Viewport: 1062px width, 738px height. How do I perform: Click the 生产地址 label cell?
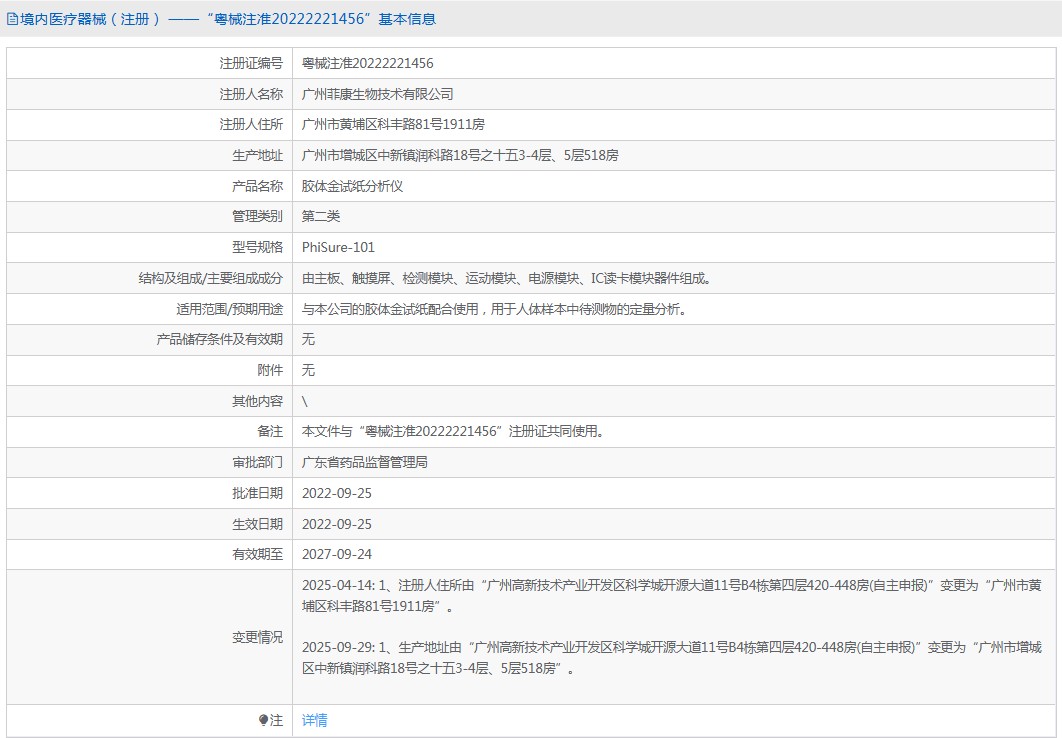(150, 156)
